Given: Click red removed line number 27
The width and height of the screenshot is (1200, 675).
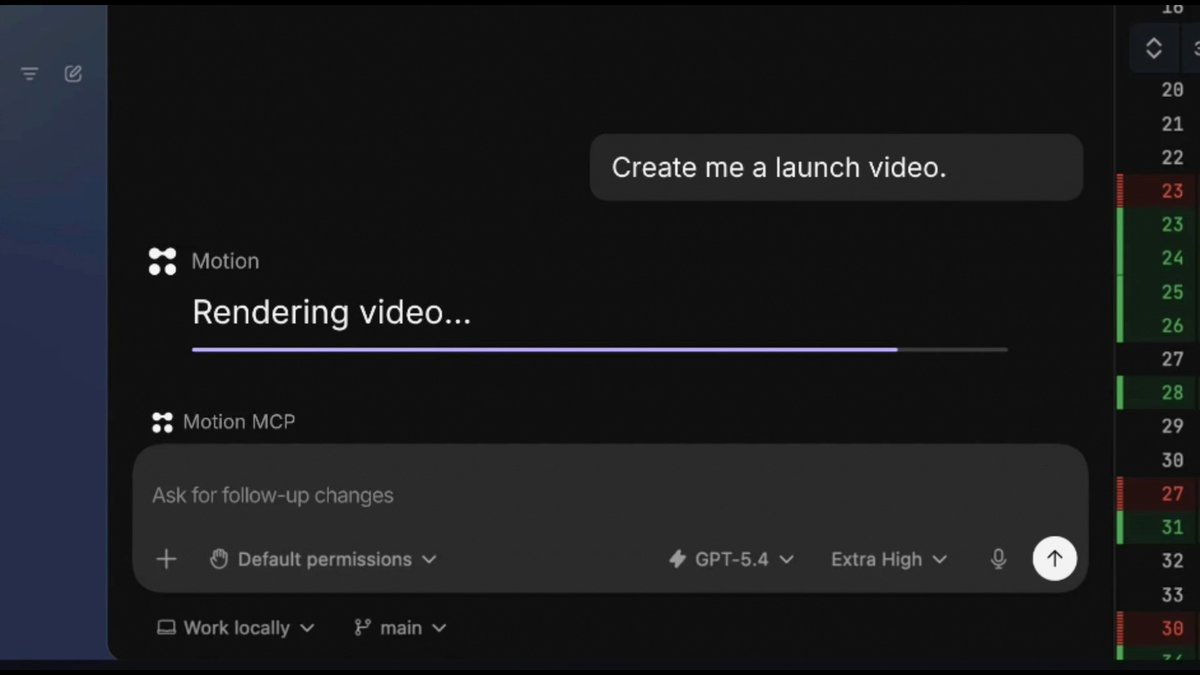Looking at the screenshot, I should point(1172,494).
